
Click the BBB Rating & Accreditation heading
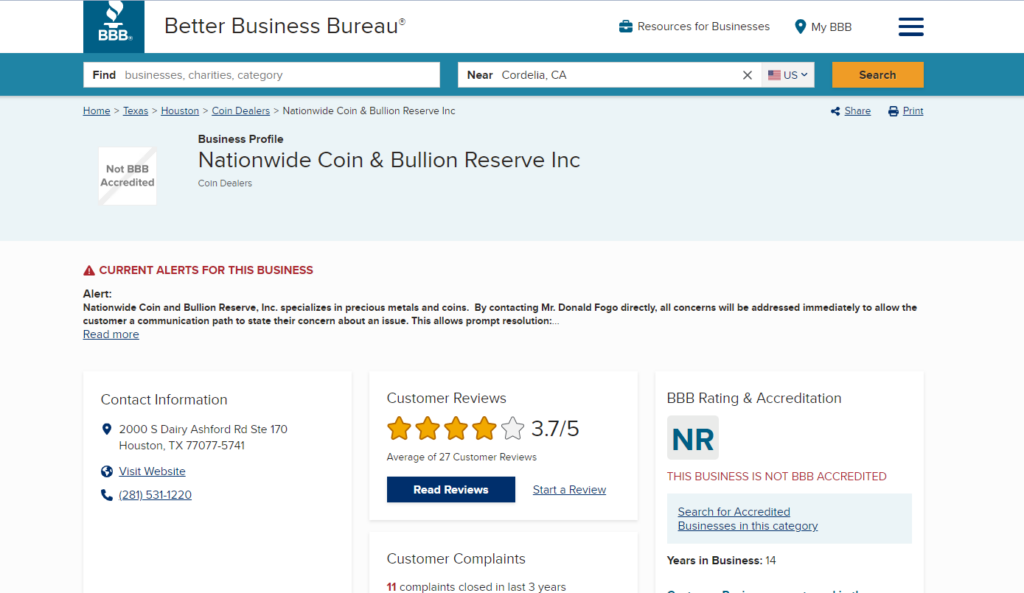click(x=754, y=398)
